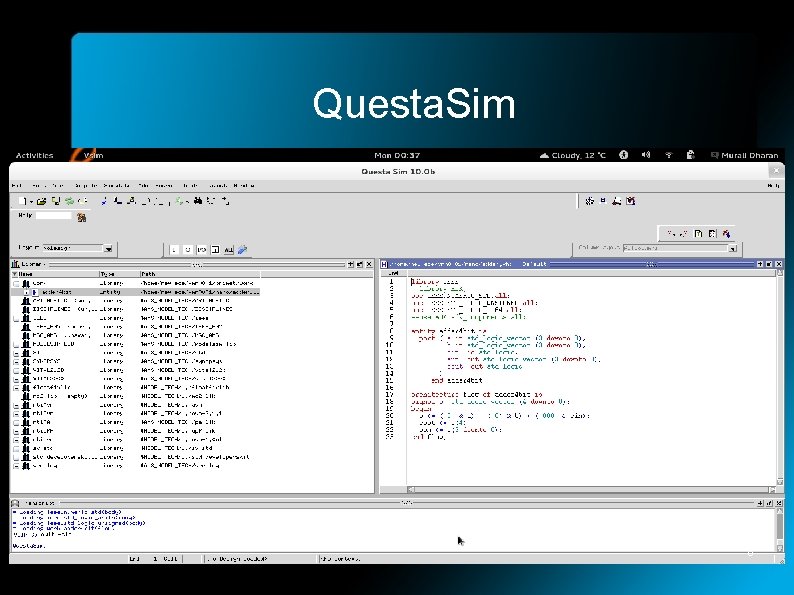The height and width of the screenshot is (595, 794).
Task: Click the Transcript panel title icon
Action: click(15, 503)
